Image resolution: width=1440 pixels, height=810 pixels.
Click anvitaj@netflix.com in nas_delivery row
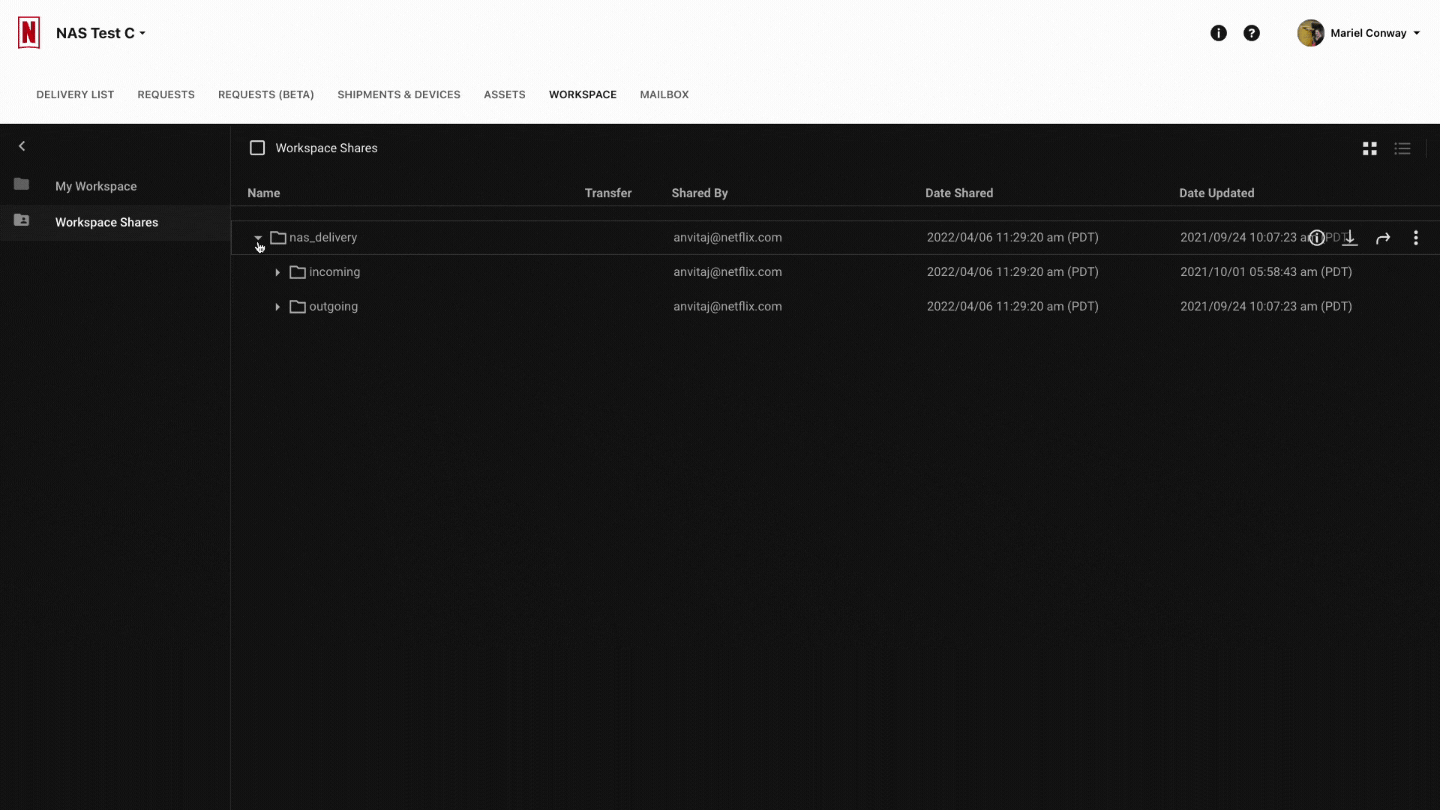tap(727, 238)
